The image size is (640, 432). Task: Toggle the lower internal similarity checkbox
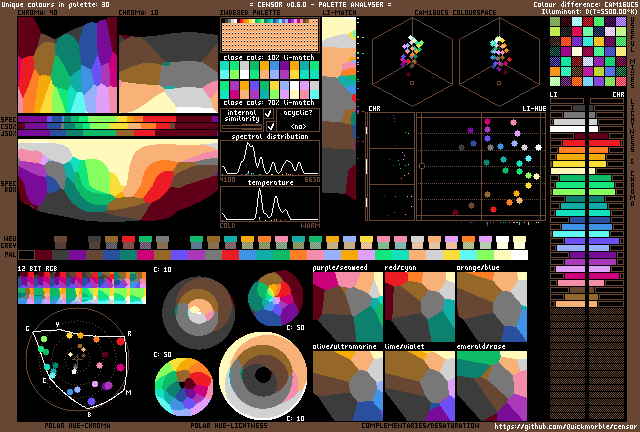click(268, 126)
